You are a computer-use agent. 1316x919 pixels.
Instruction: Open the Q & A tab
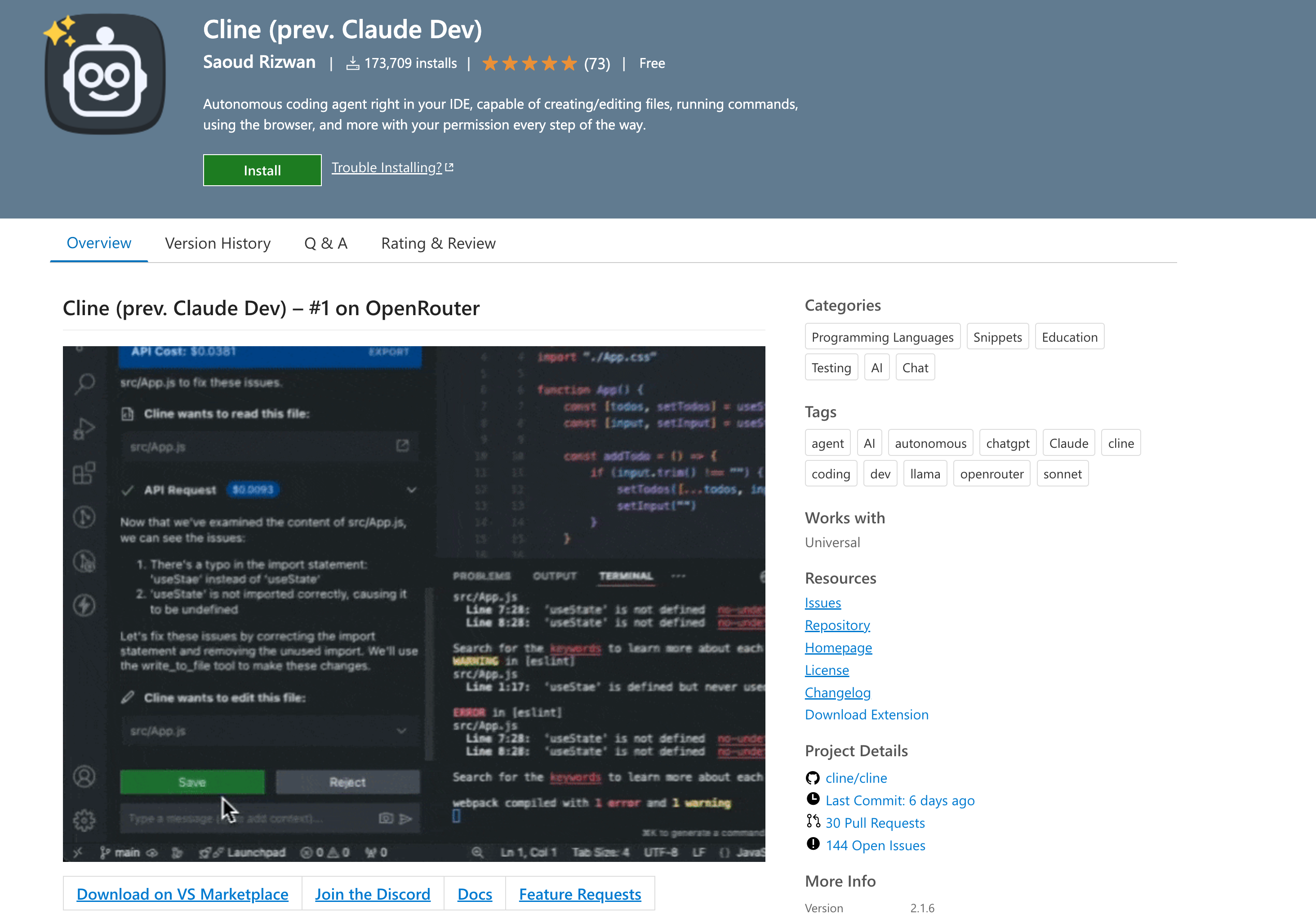pyautogui.click(x=325, y=243)
